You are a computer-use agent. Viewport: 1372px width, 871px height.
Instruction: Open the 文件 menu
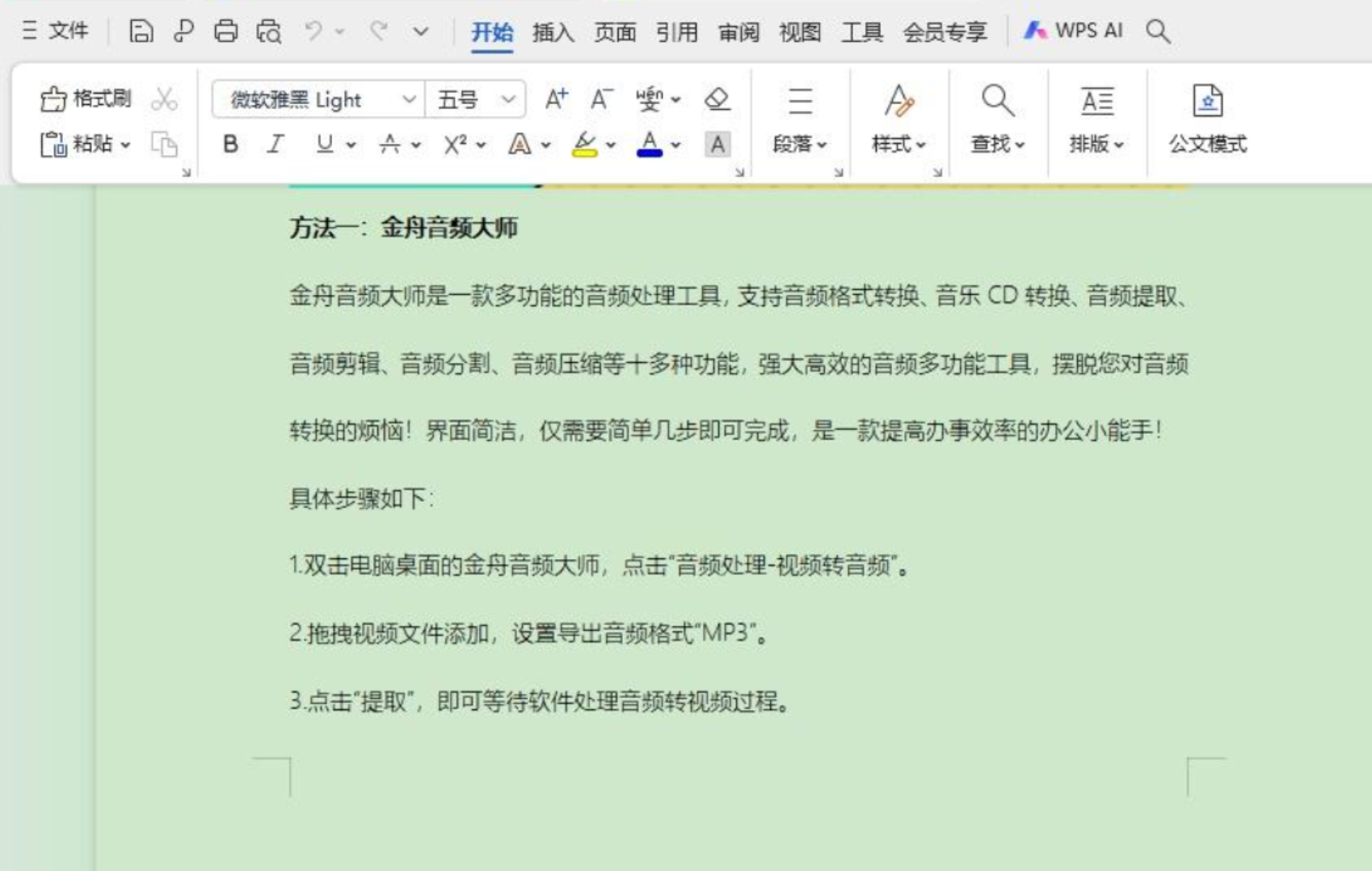(x=55, y=32)
